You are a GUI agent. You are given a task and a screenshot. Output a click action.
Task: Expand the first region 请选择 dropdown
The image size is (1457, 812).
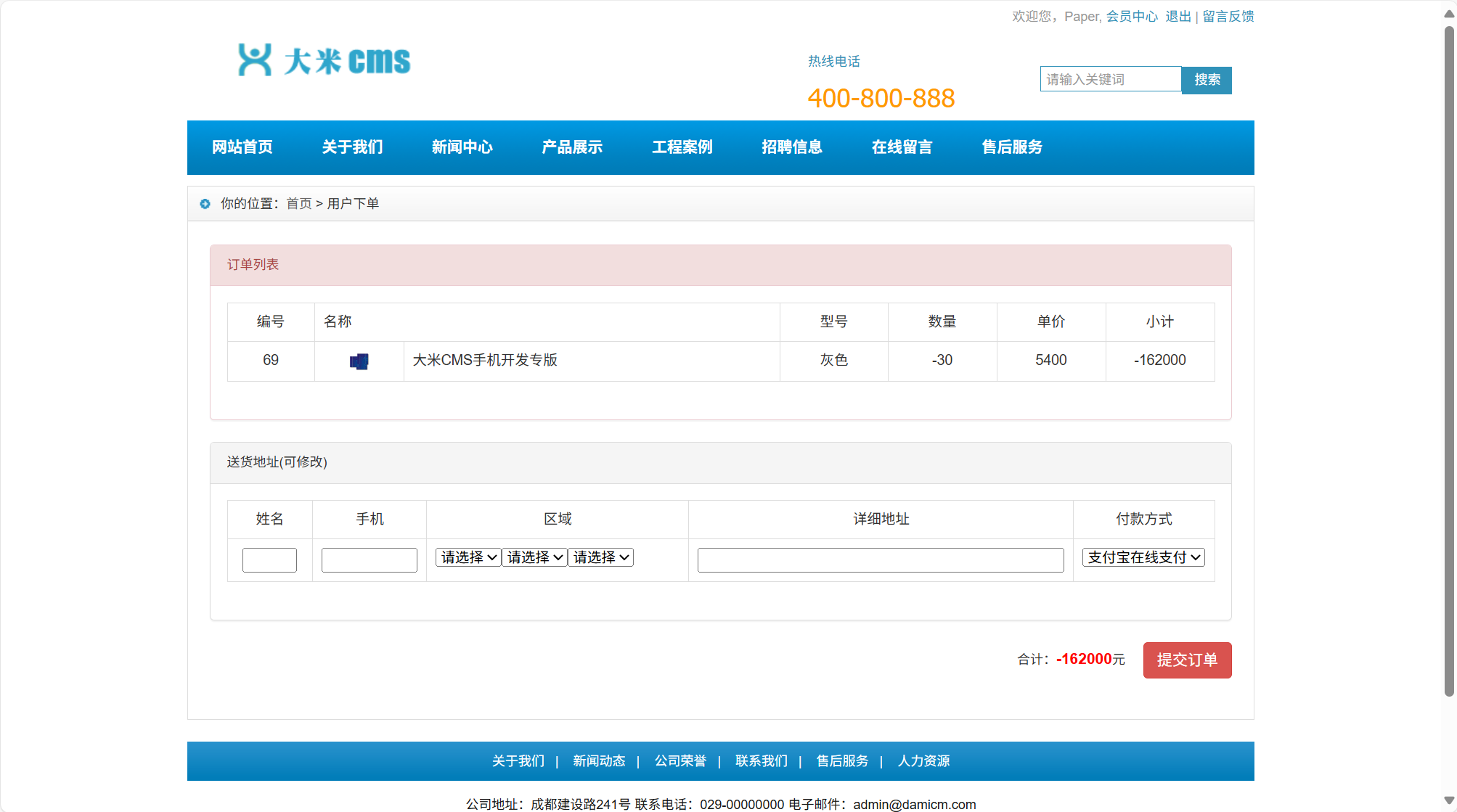(468, 557)
